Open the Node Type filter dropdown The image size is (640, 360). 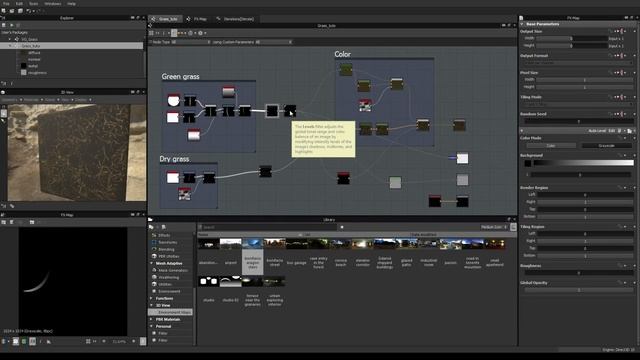pyautogui.click(x=191, y=42)
